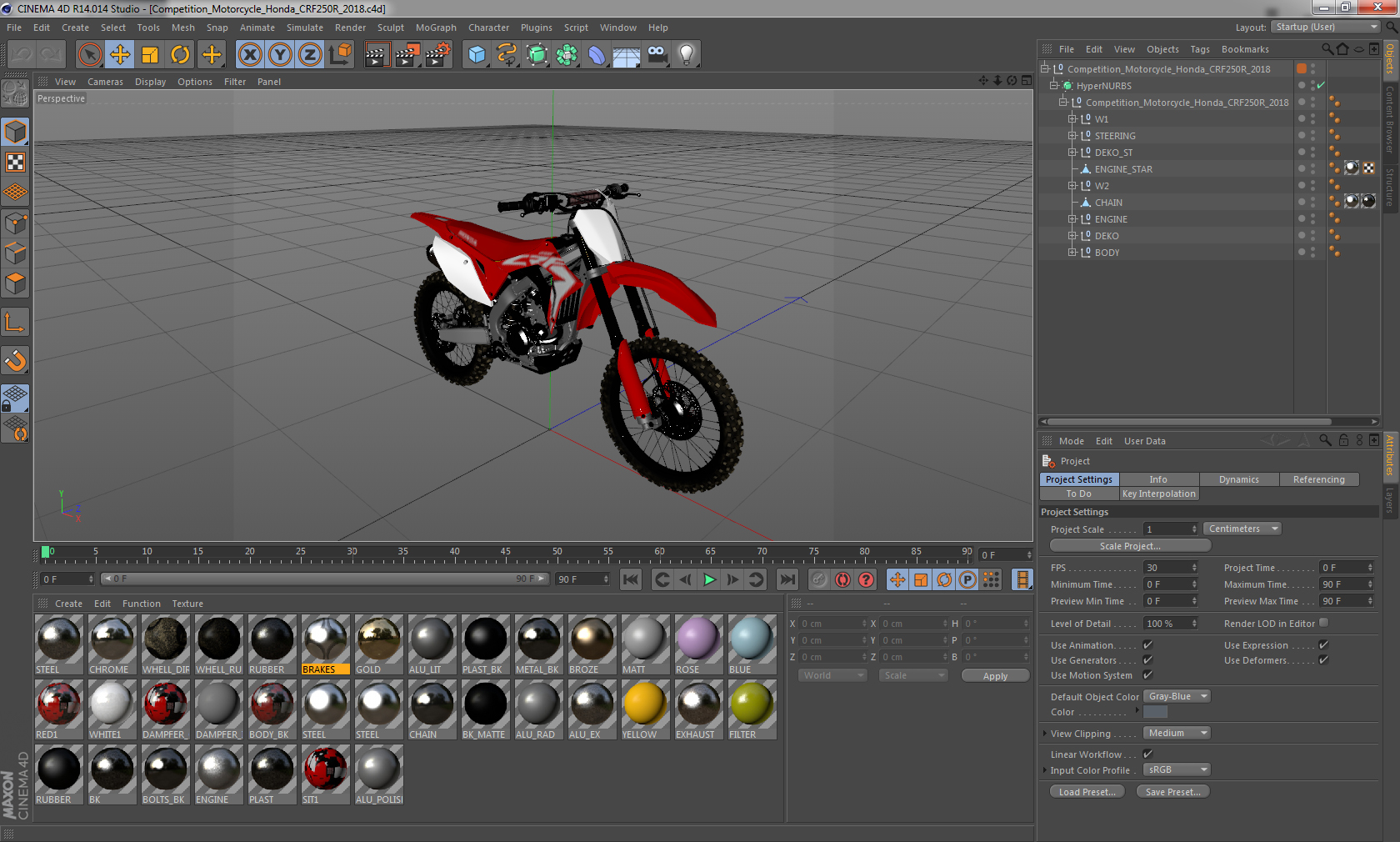Open Centimeters unit dropdown
1400x842 pixels.
(1242, 529)
